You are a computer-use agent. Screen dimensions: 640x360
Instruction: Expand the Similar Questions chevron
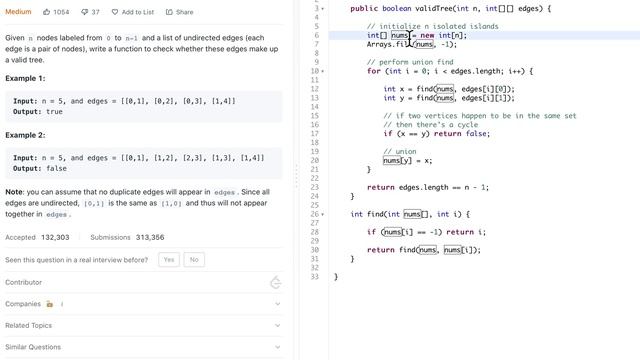(278, 347)
